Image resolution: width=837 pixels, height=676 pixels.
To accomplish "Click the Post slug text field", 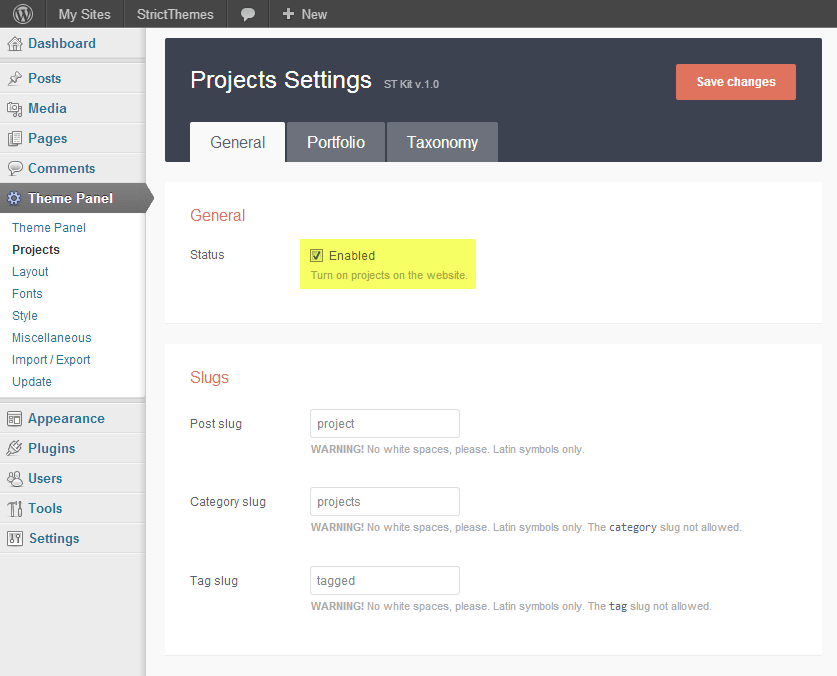I will pyautogui.click(x=385, y=423).
